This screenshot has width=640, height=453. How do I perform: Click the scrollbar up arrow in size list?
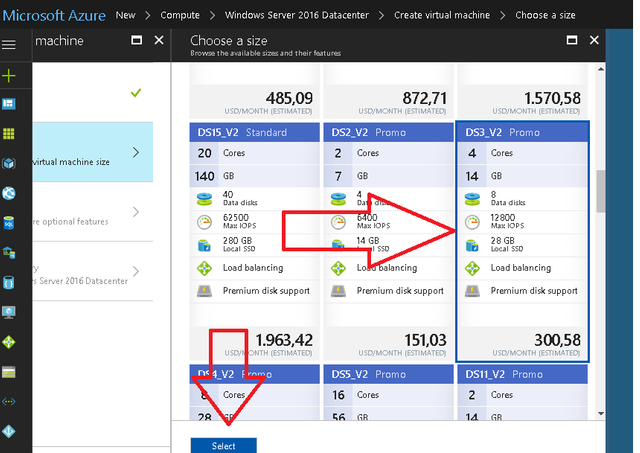tap(601, 69)
